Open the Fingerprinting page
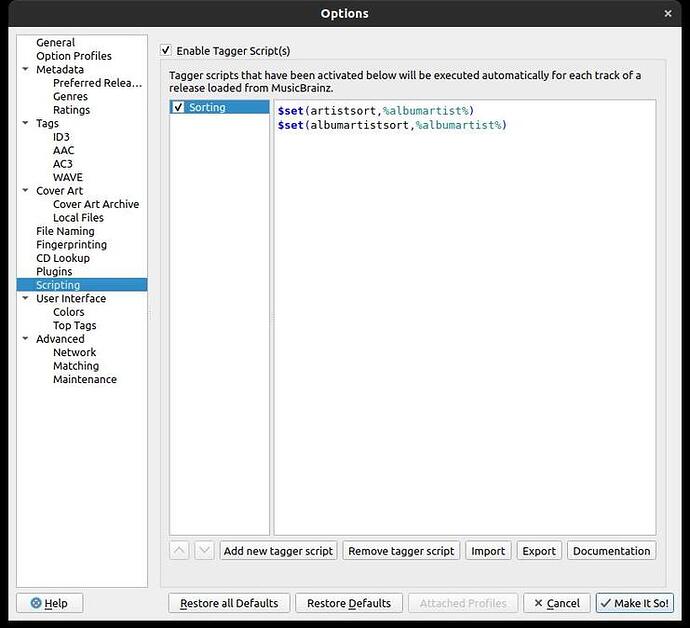 coord(71,244)
